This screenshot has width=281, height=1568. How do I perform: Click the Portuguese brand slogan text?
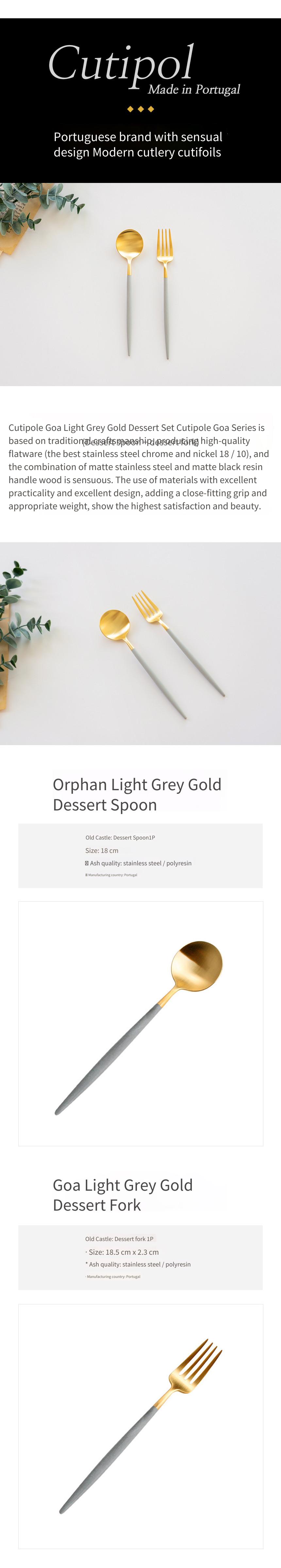[138, 145]
